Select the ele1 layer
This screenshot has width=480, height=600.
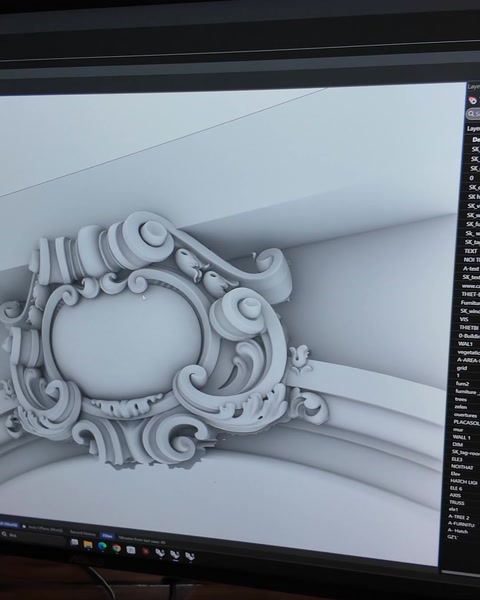coord(453,509)
